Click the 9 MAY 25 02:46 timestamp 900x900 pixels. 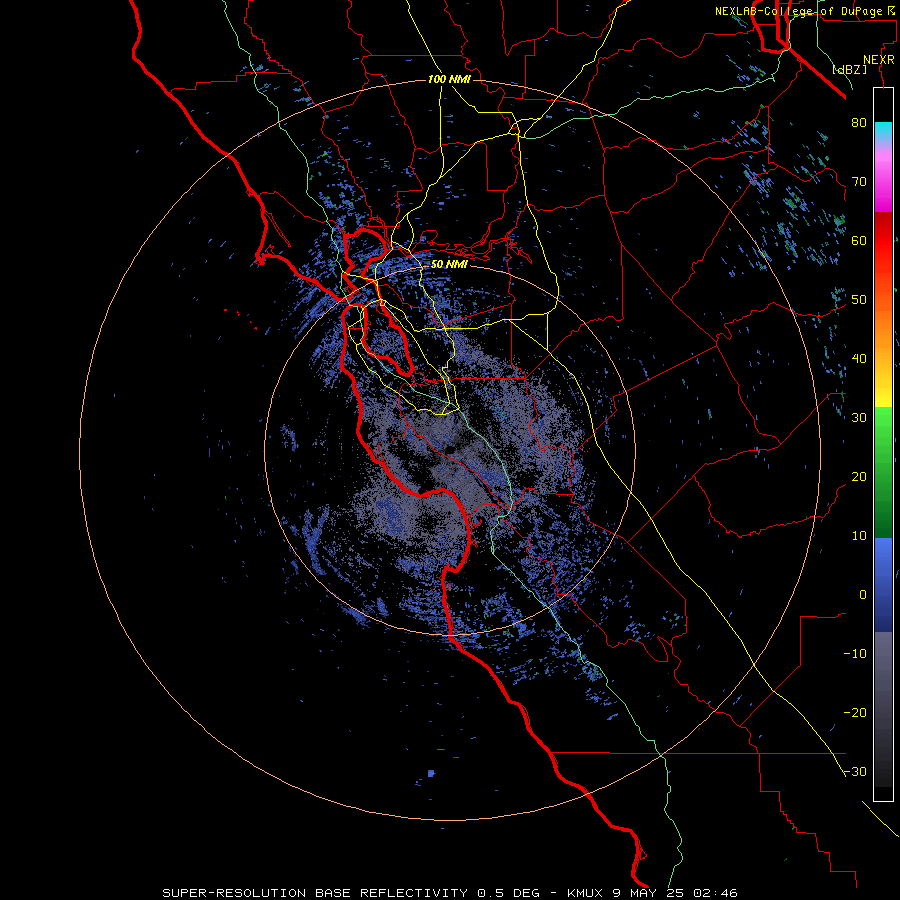pos(676,893)
